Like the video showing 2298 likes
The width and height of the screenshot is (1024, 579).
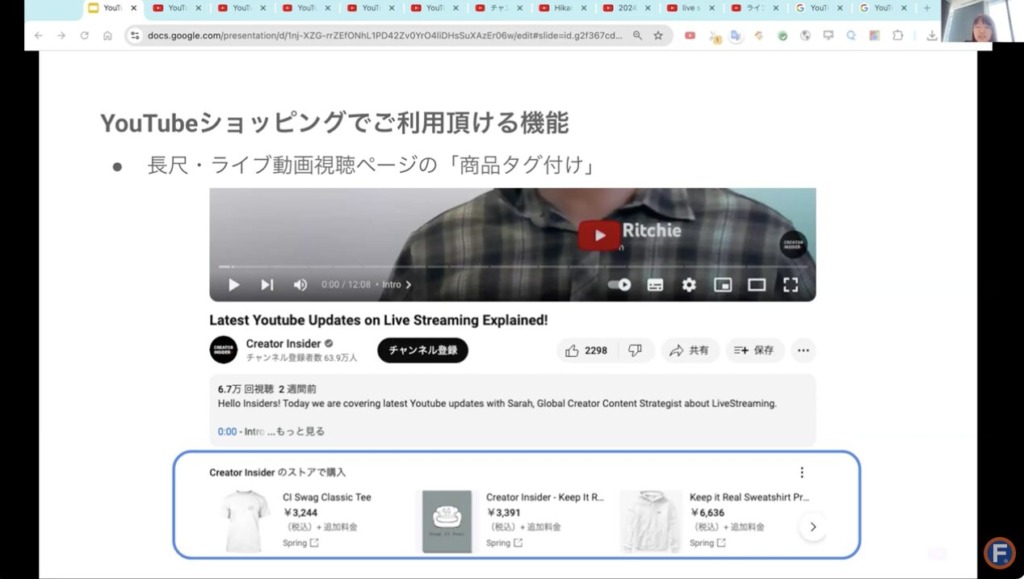(586, 351)
